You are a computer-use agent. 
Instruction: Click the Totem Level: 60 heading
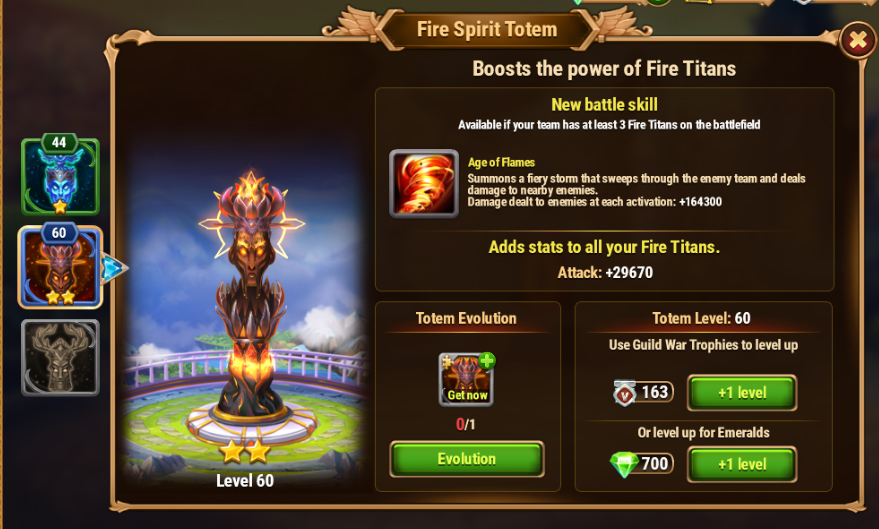[701, 318]
